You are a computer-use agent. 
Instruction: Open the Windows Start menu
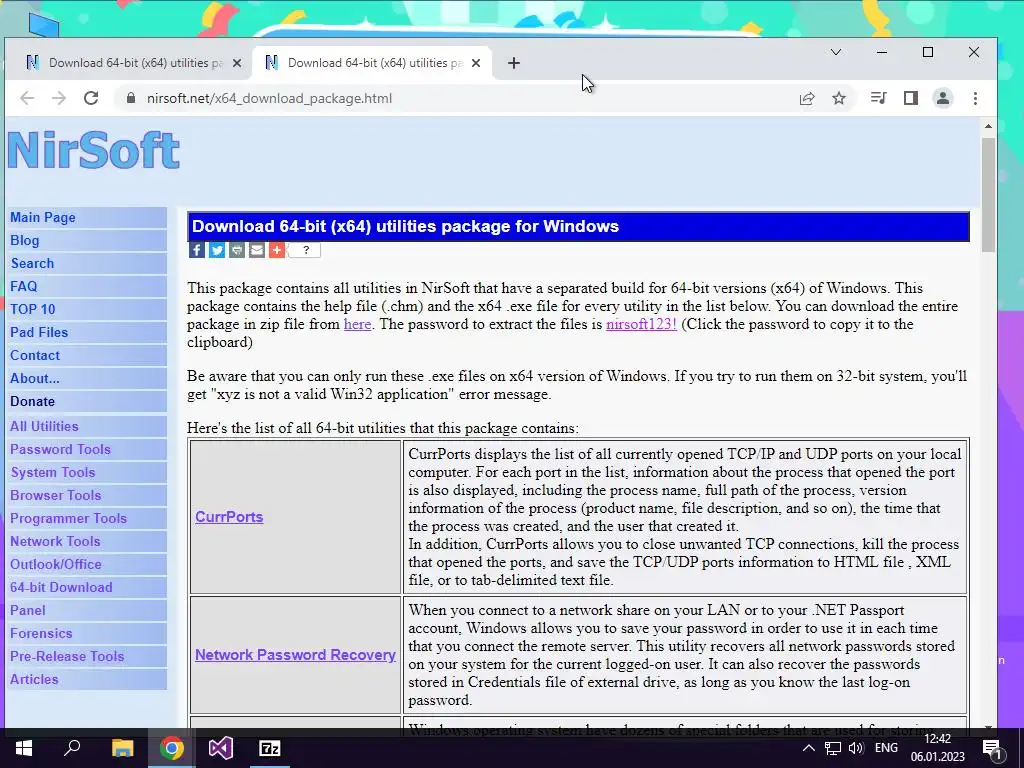tap(24, 748)
